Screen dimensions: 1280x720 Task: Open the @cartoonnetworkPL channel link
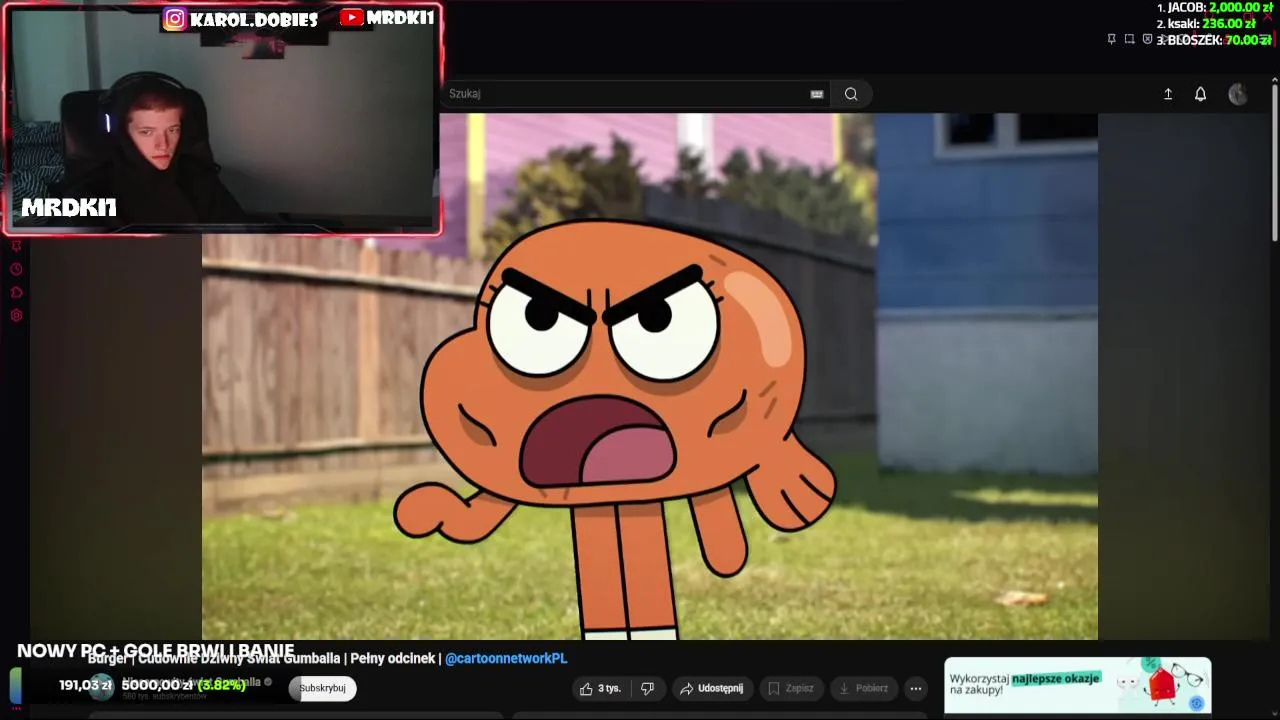coord(506,658)
